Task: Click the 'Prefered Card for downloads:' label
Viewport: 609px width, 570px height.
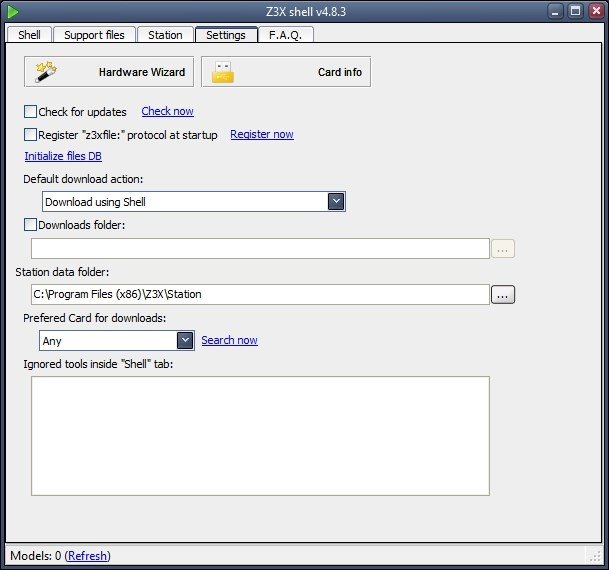Action: click(94, 318)
